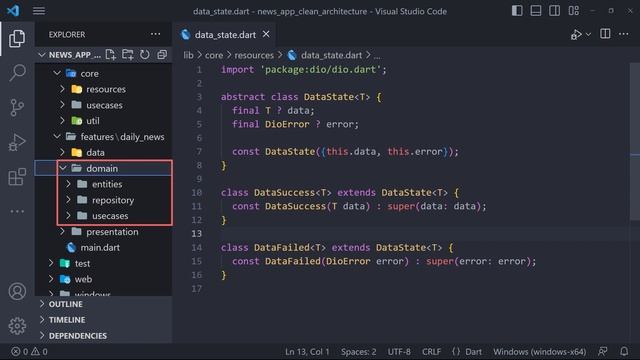Show additional activity bar views ellipsis
Image resolution: width=640 pixels, height=360 pixels.
click(17, 211)
